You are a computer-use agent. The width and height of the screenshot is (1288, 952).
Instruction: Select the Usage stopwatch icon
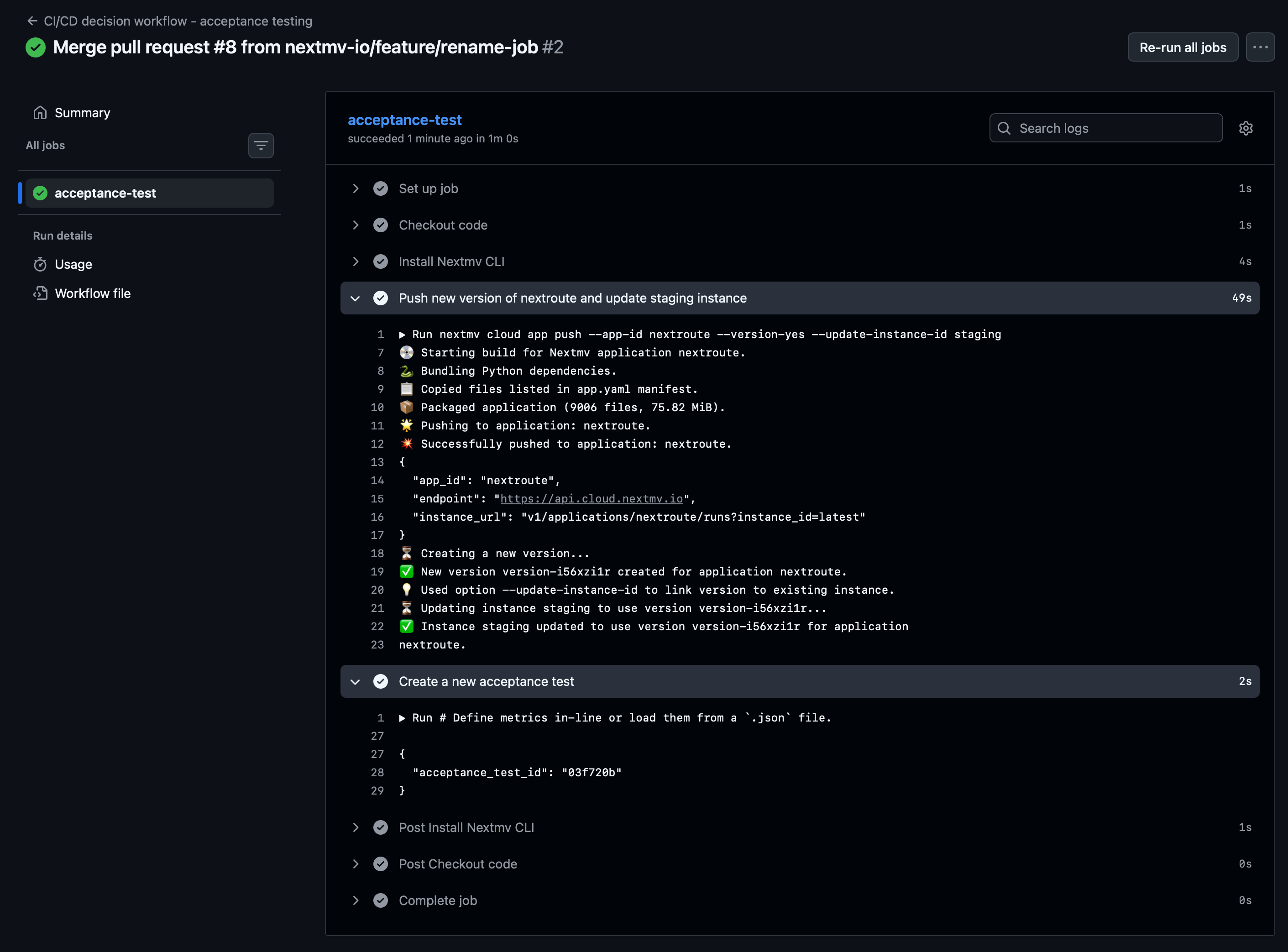(40, 264)
